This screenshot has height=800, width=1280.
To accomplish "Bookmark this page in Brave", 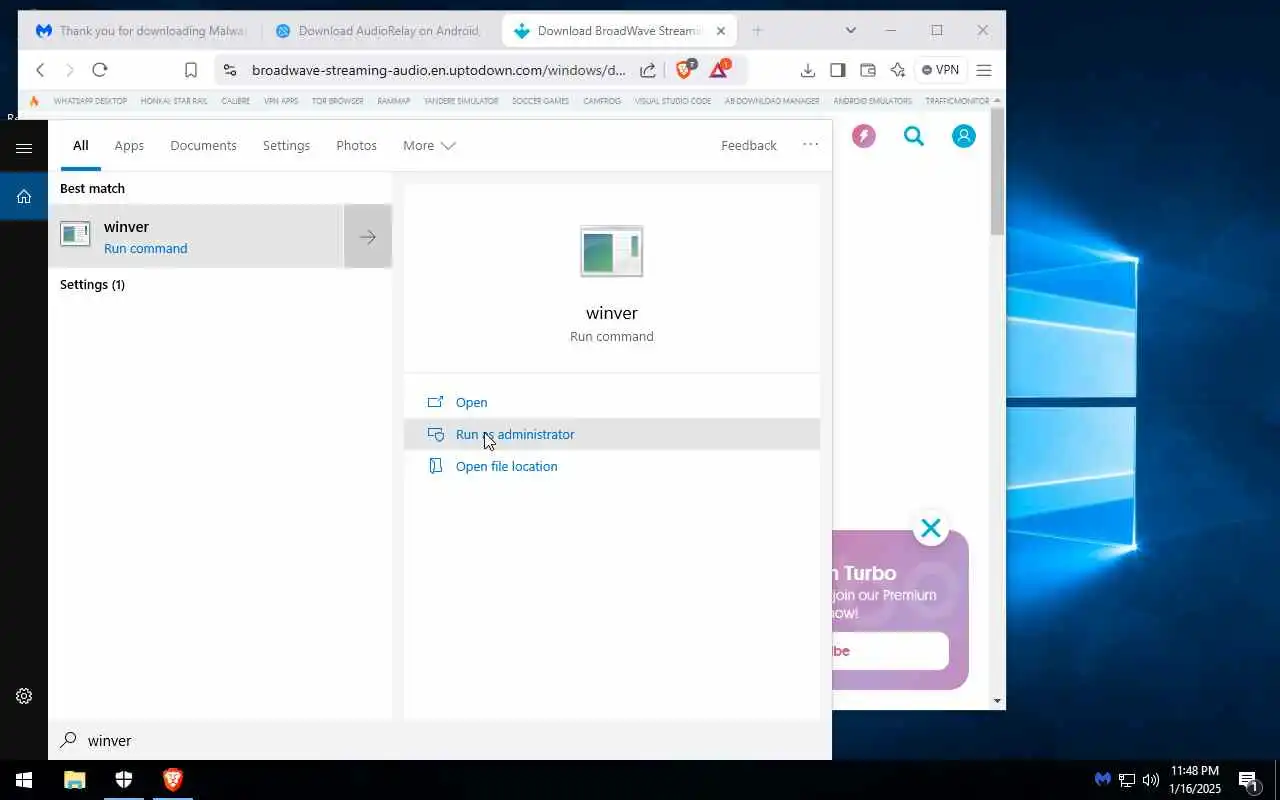I will [x=190, y=70].
